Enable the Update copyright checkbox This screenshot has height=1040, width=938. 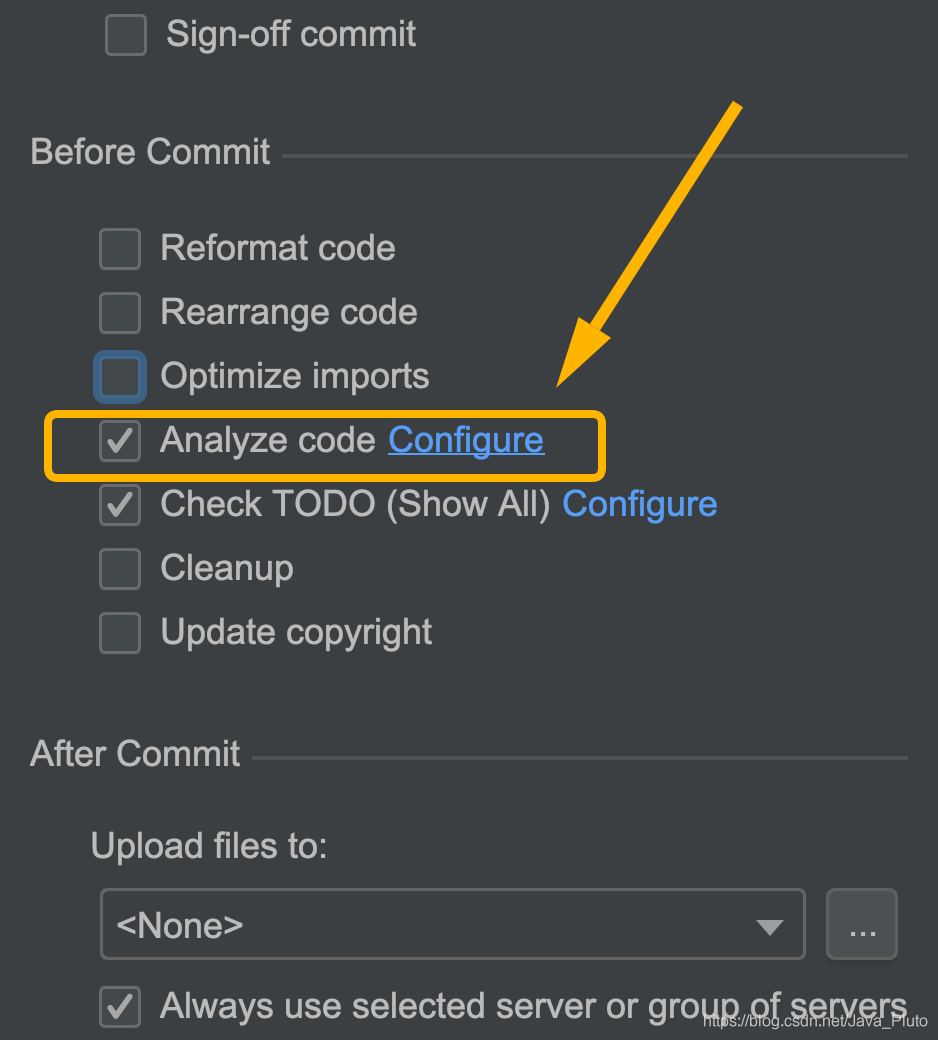[x=120, y=633]
